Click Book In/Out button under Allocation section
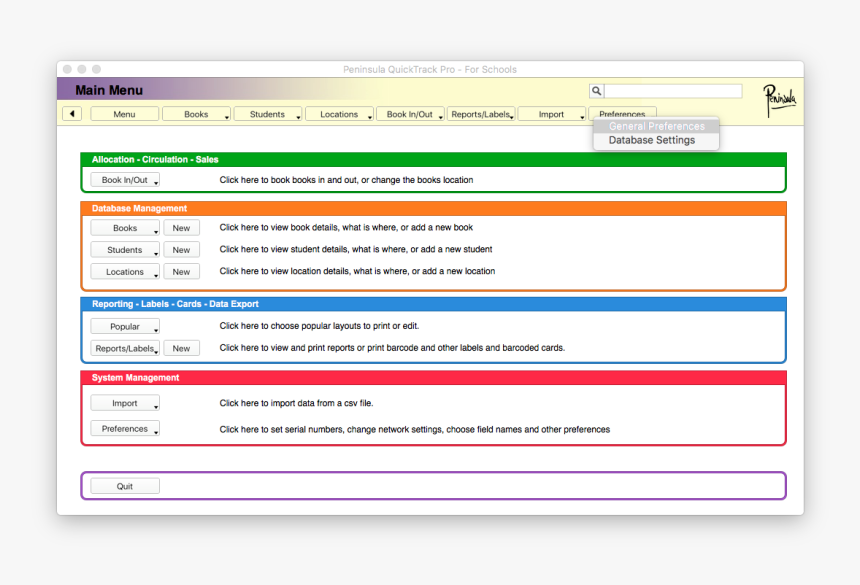This screenshot has width=860, height=585. pyautogui.click(x=125, y=180)
